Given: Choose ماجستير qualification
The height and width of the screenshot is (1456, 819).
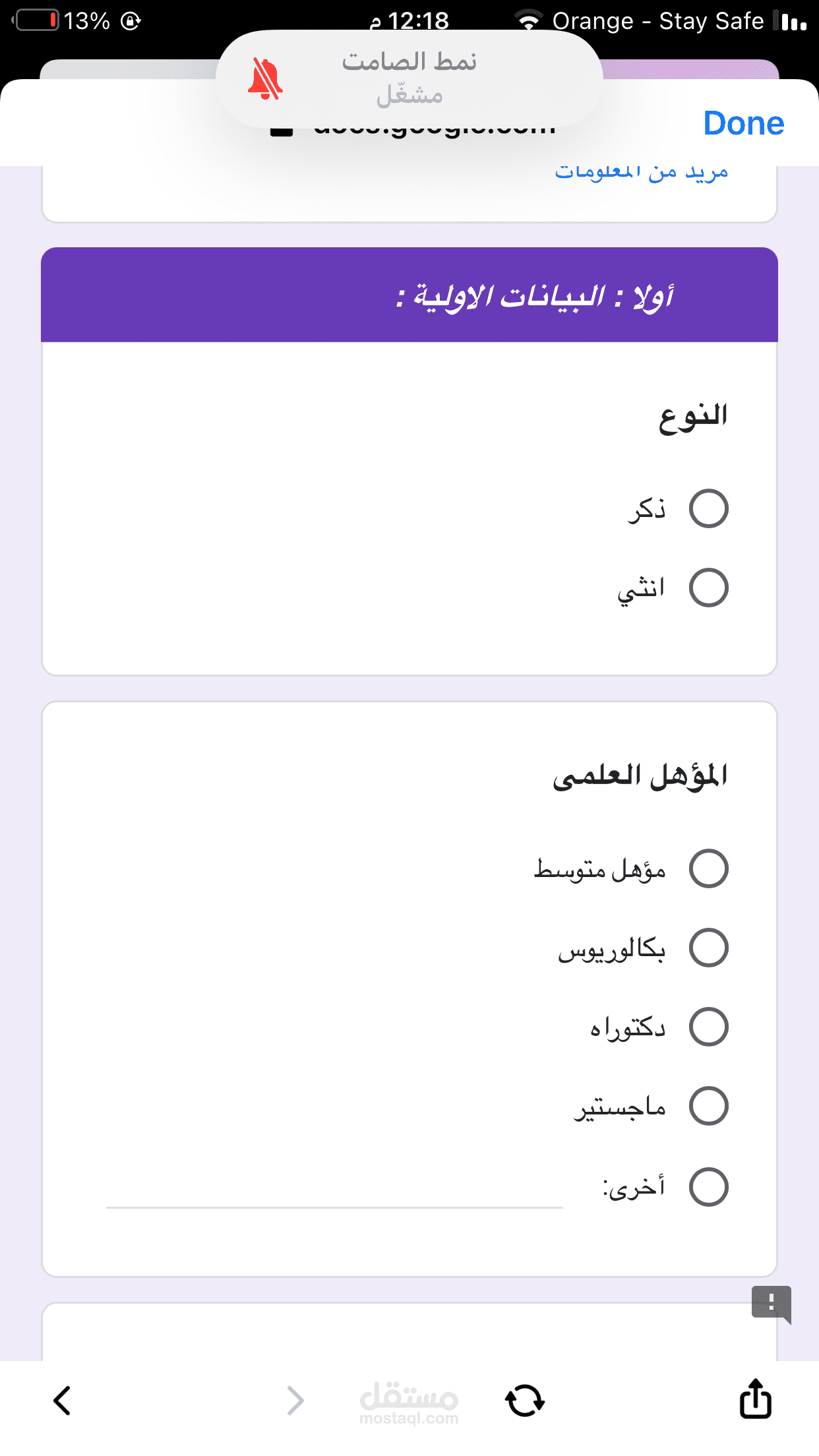Looking at the screenshot, I should tap(709, 1106).
